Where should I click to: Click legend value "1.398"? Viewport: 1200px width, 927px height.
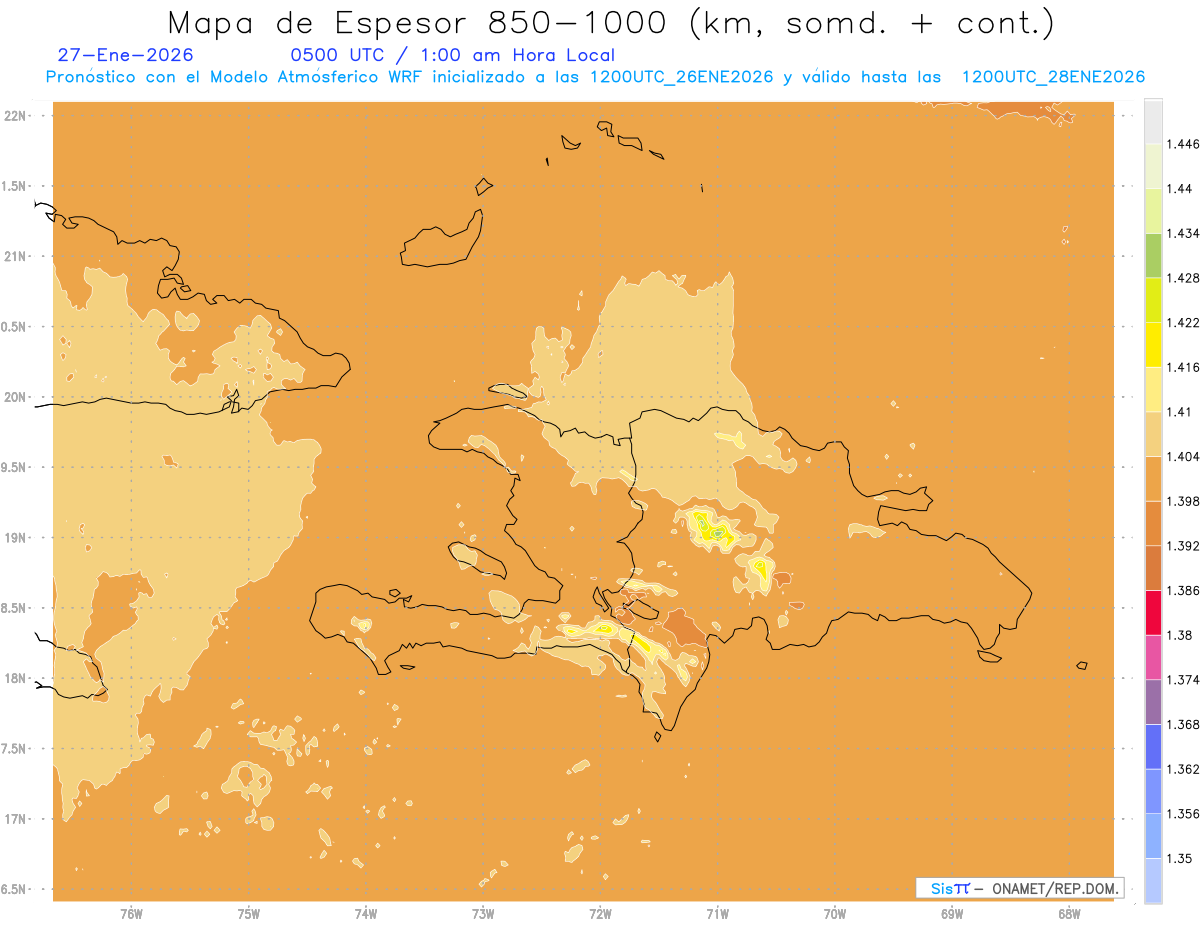[1183, 501]
